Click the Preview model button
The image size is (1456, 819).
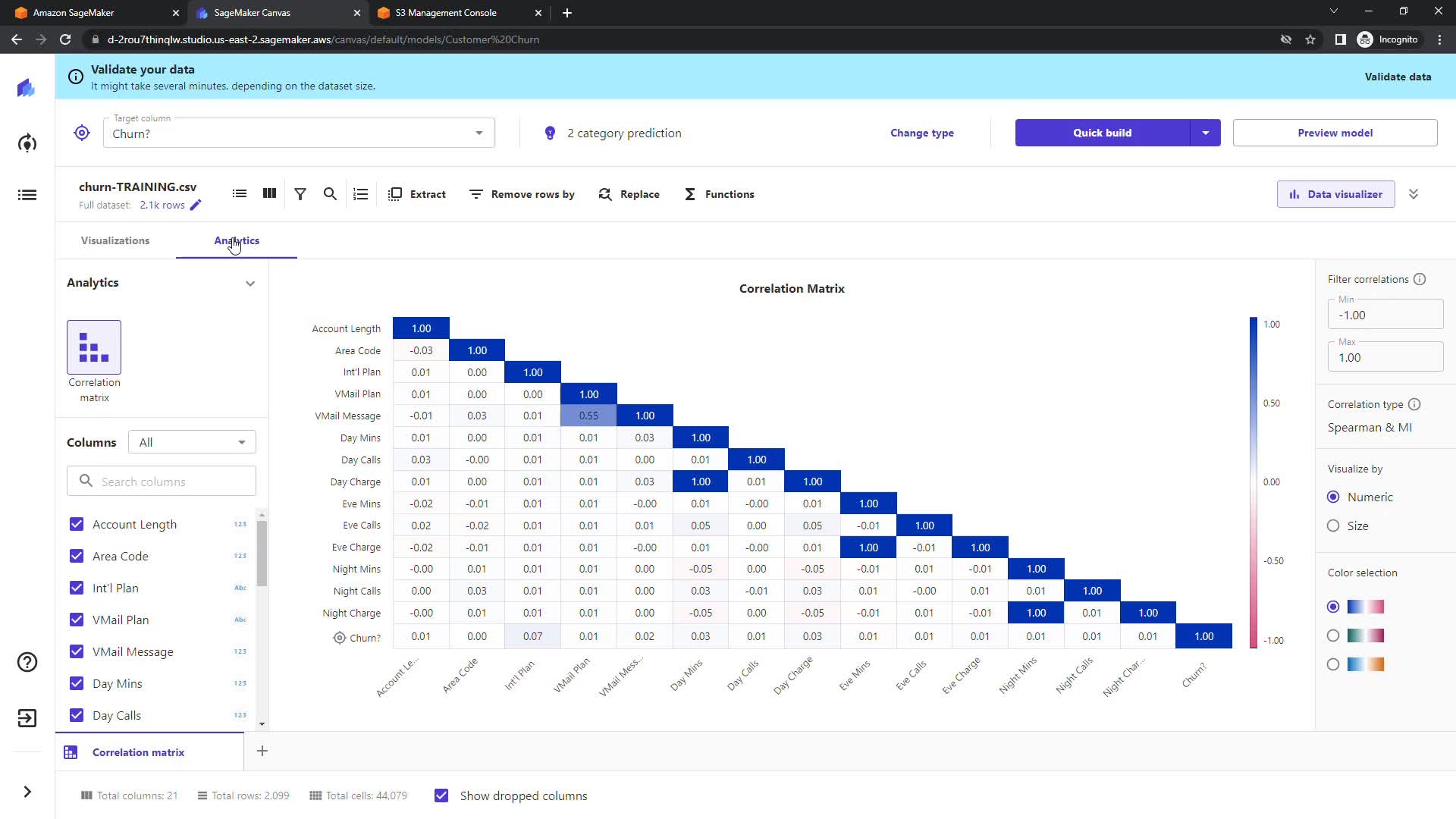[1335, 133]
